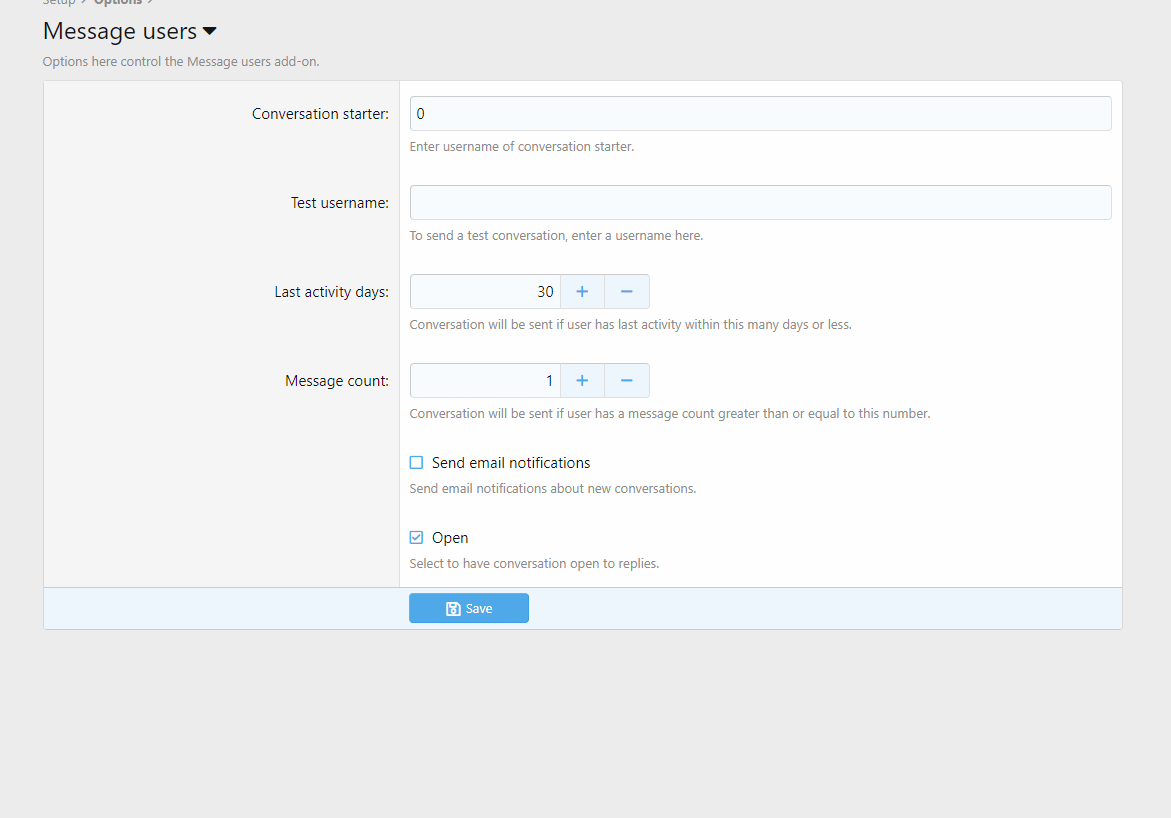Click the 'Open' checkbox label text
Image resolution: width=1171 pixels, height=818 pixels.
(450, 538)
